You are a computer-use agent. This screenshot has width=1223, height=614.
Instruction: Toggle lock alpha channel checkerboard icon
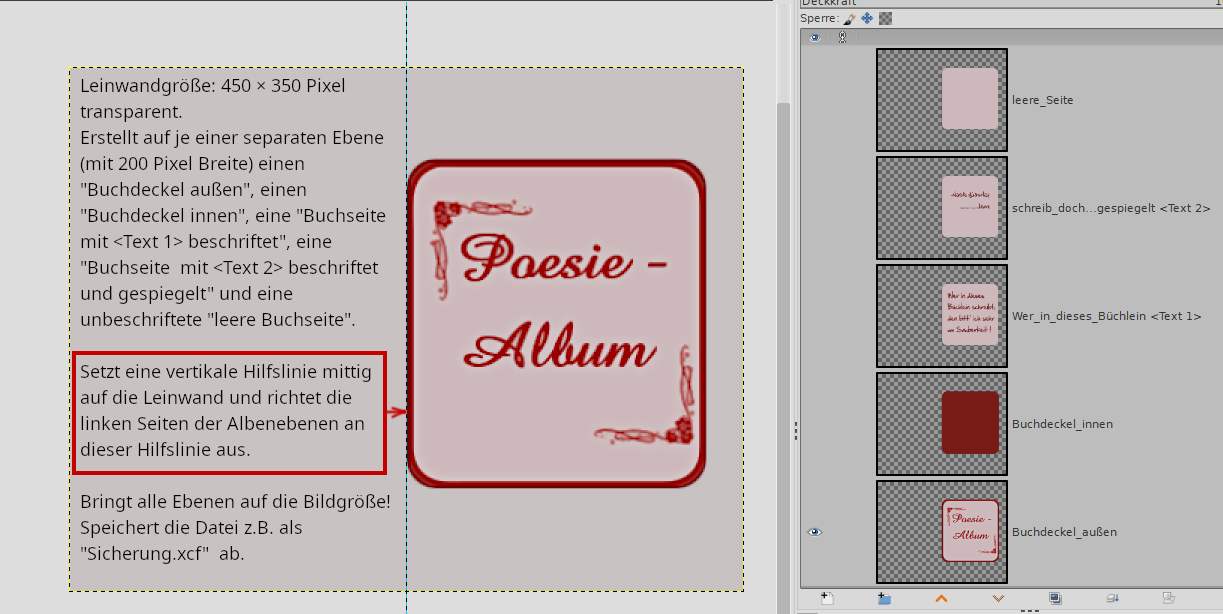click(x=885, y=18)
